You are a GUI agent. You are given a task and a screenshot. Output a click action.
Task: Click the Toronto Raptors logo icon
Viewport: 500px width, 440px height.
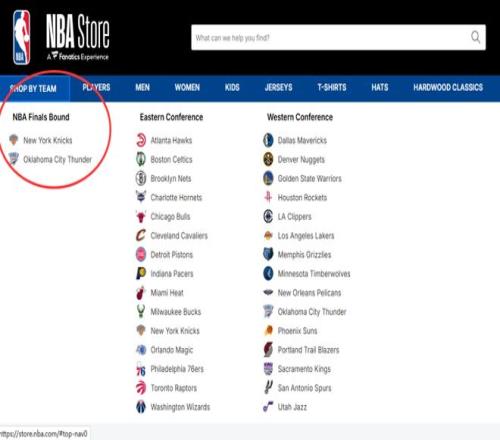(x=141, y=388)
